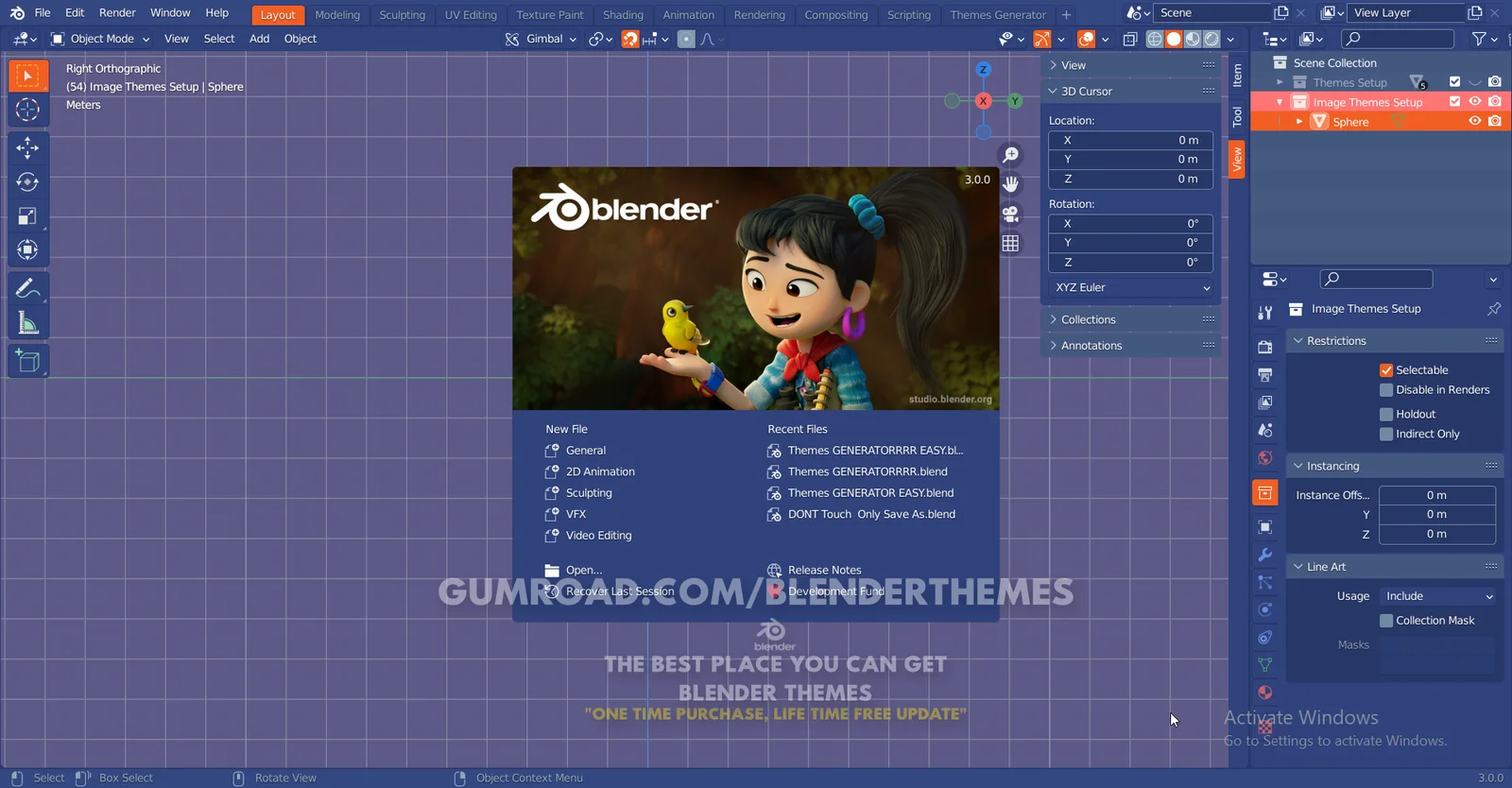Select the Annotate tool

27,288
